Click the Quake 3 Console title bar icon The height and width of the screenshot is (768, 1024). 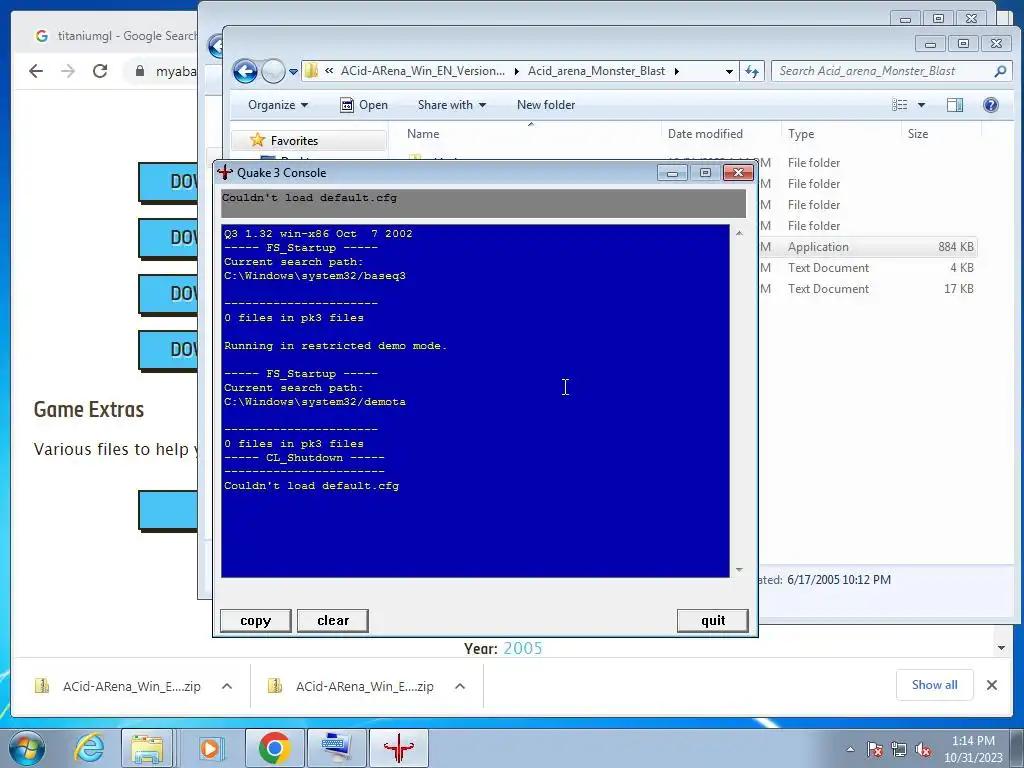pyautogui.click(x=225, y=172)
